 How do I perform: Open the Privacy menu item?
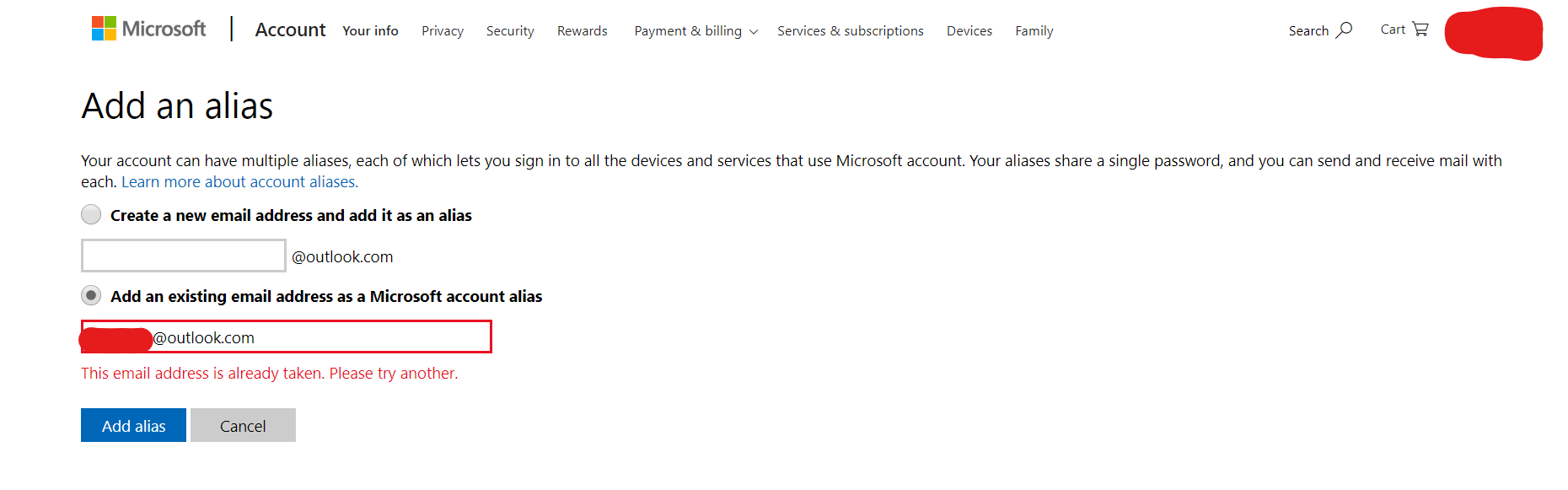(x=443, y=31)
